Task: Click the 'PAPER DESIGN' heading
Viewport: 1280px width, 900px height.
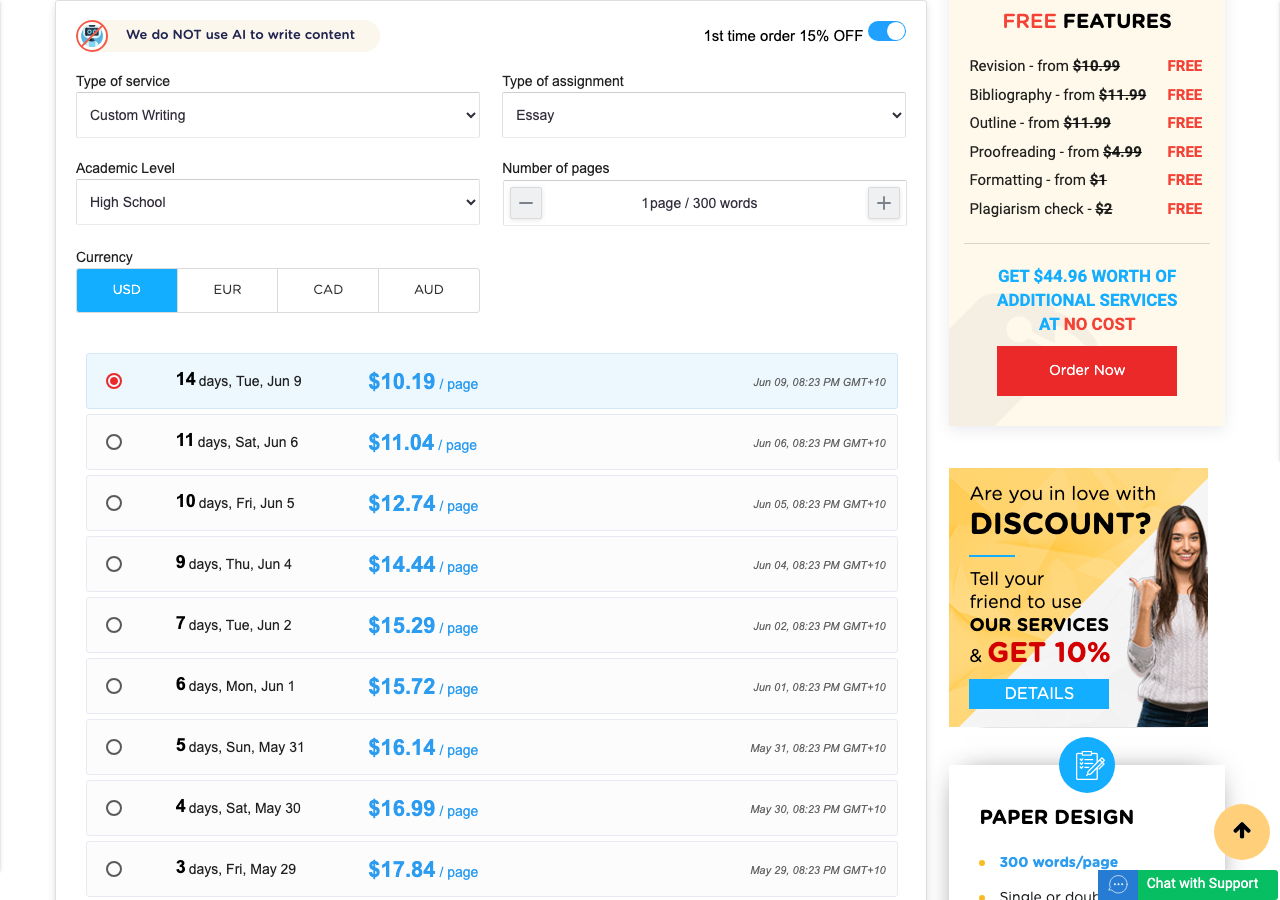Action: pyautogui.click(x=1057, y=817)
